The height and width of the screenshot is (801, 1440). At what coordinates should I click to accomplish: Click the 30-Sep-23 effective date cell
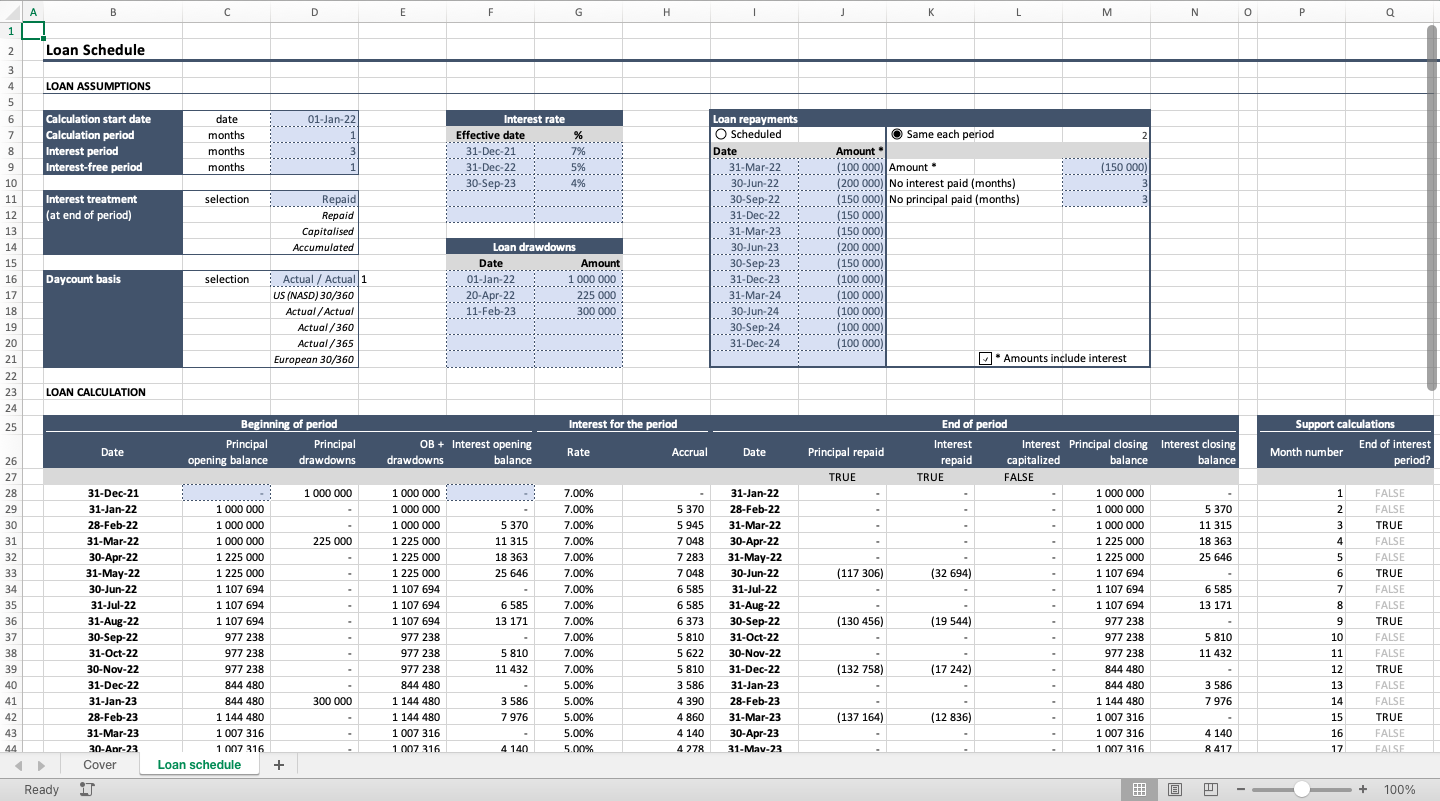coord(491,183)
